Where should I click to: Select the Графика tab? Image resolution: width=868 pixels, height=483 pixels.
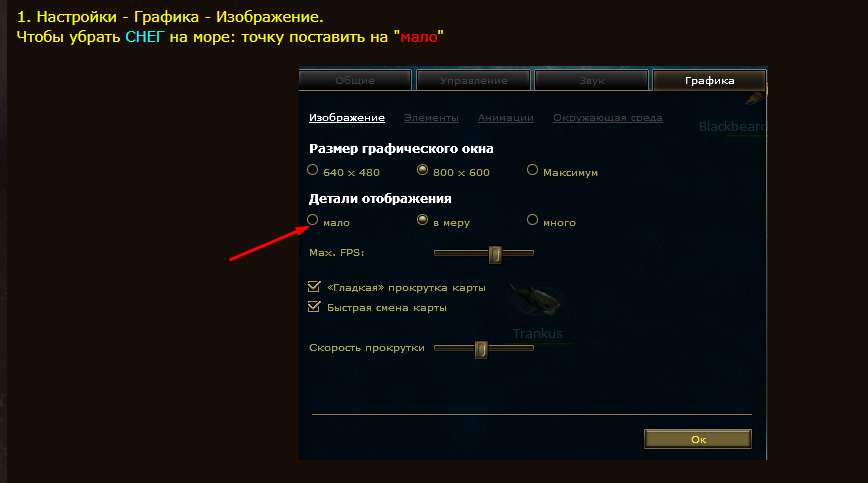tap(710, 80)
